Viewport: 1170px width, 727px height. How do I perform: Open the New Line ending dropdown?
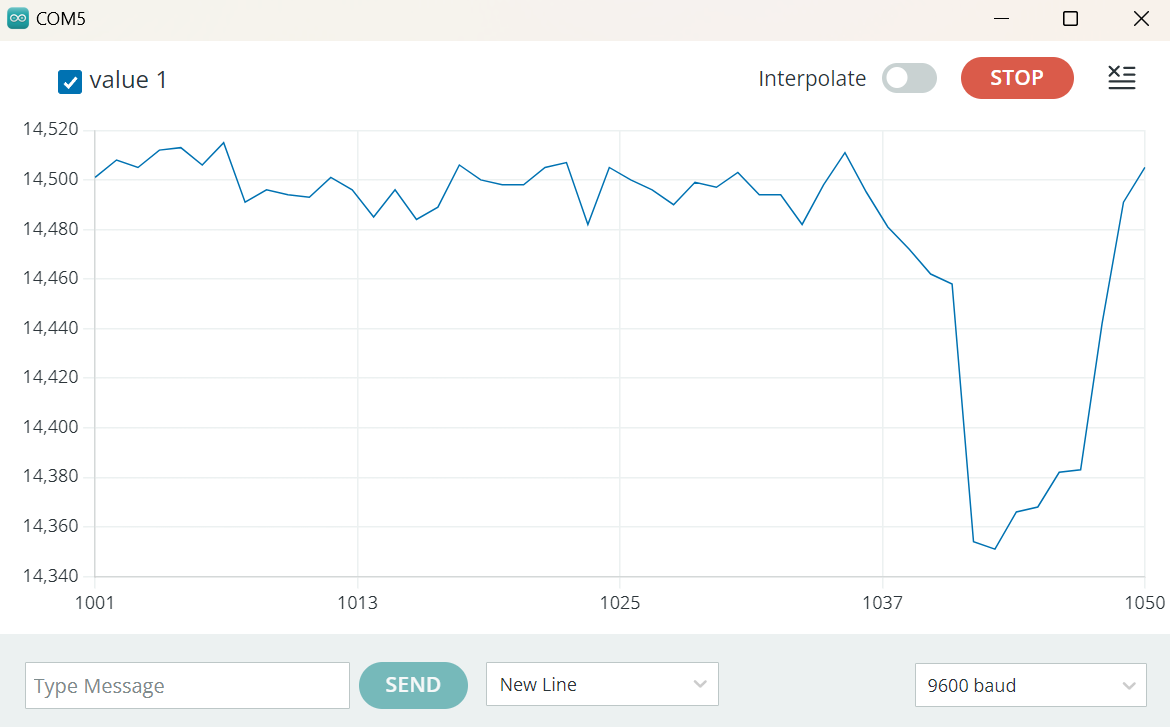pos(602,685)
